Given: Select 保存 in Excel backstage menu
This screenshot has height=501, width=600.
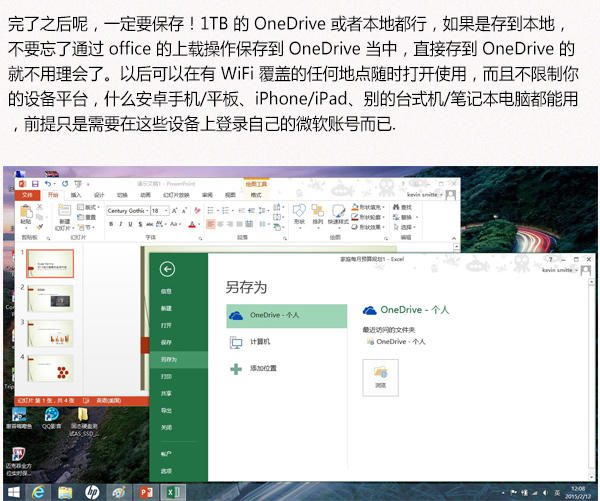Looking at the screenshot, I should click(166, 342).
